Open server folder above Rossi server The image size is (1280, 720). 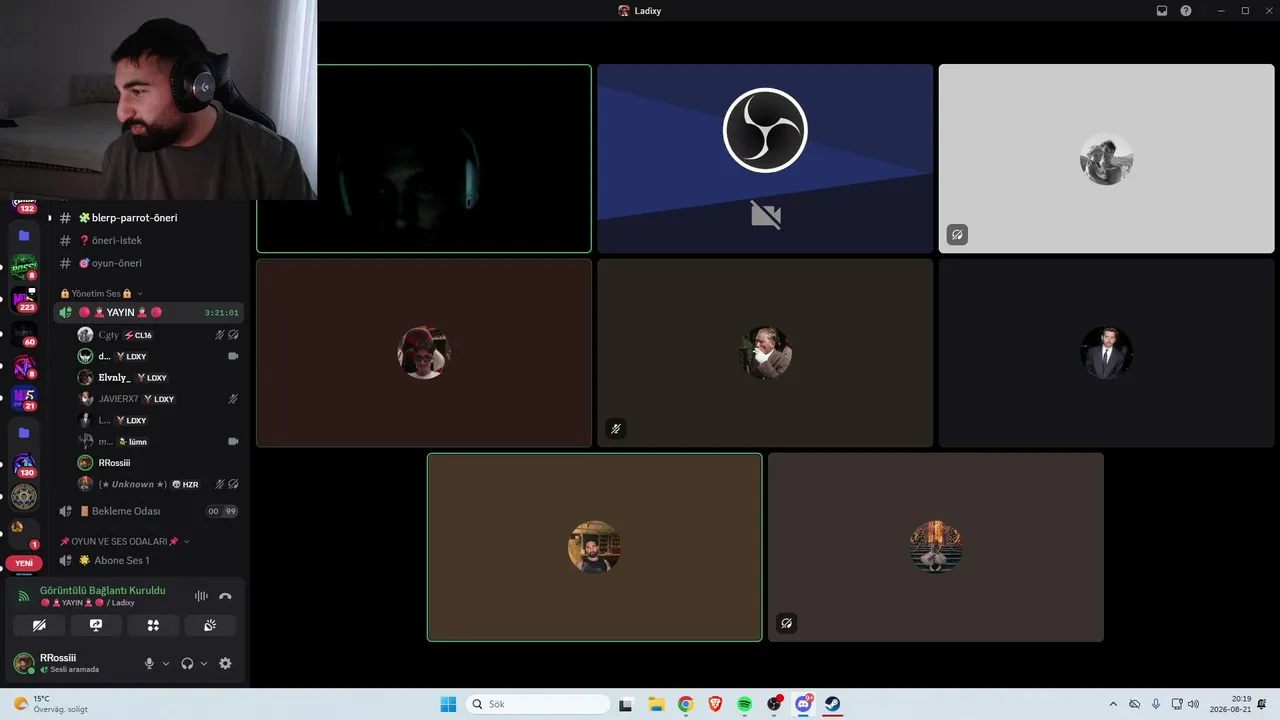click(24, 235)
